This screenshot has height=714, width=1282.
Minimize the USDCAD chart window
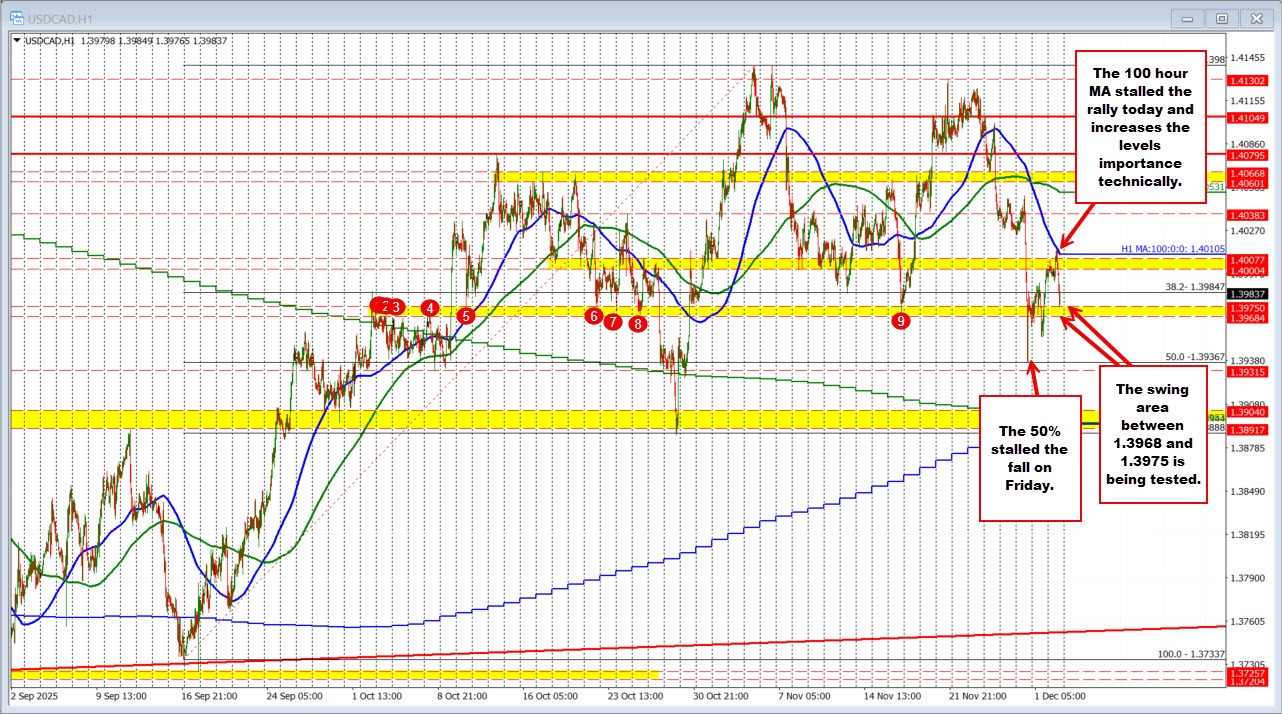1187,17
